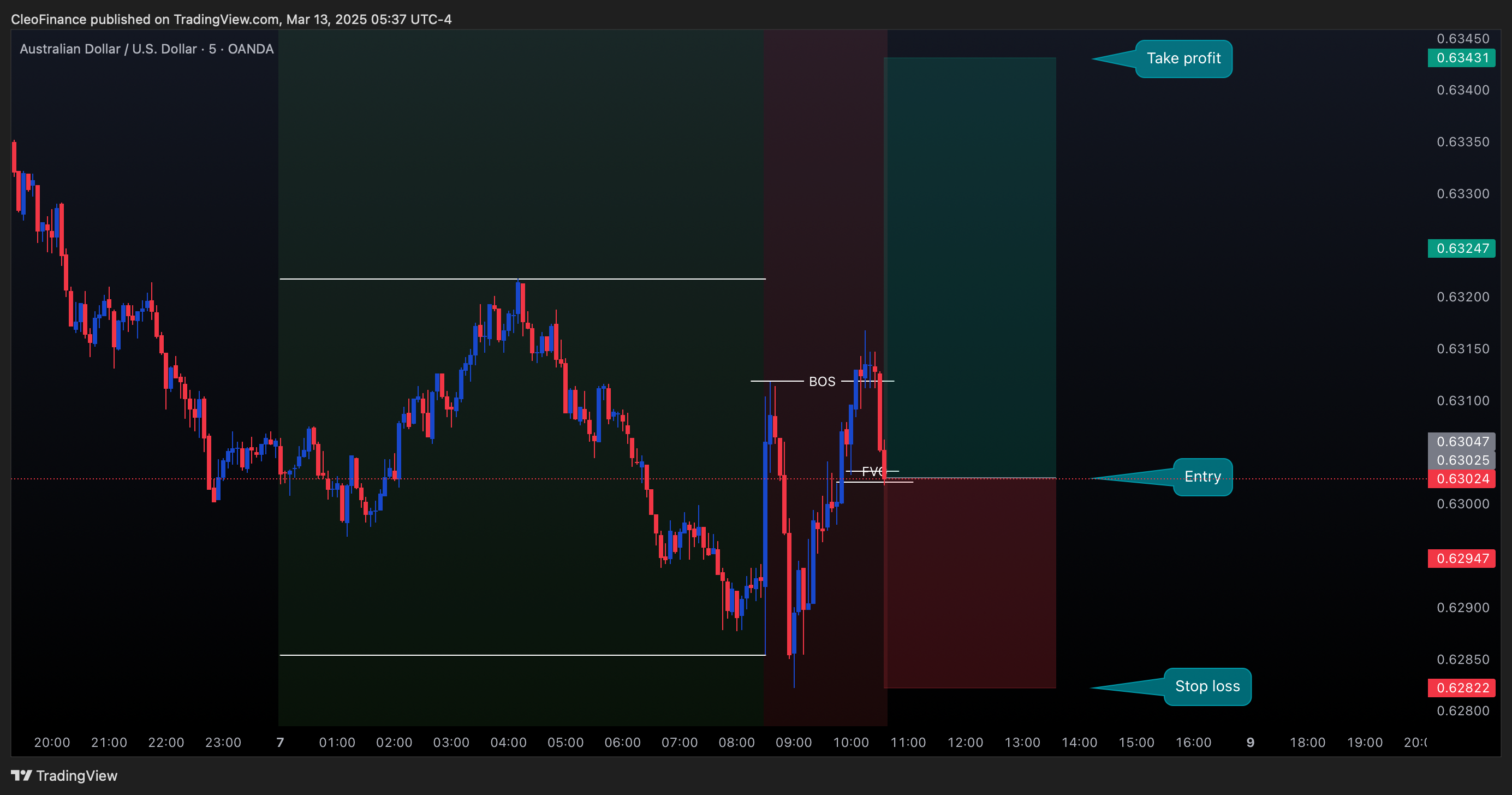Screen dimensions: 1512x795
Task: Click the 0.63350 price axis label
Action: pyautogui.click(x=1463, y=142)
